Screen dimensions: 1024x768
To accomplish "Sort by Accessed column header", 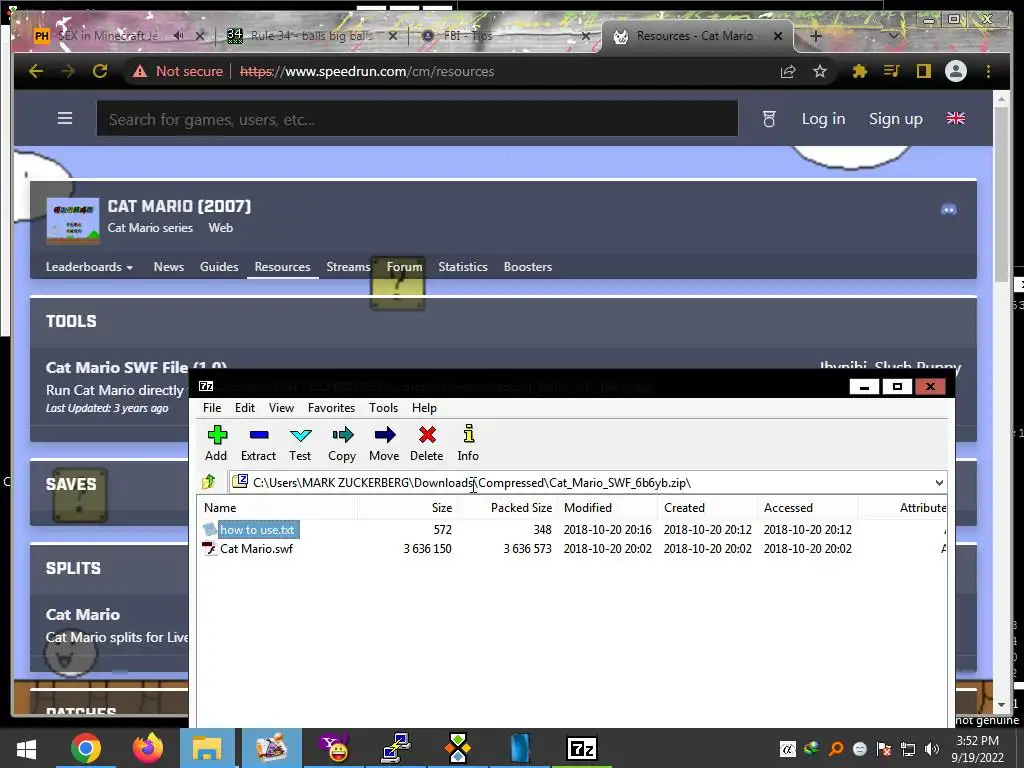I will (807, 507).
